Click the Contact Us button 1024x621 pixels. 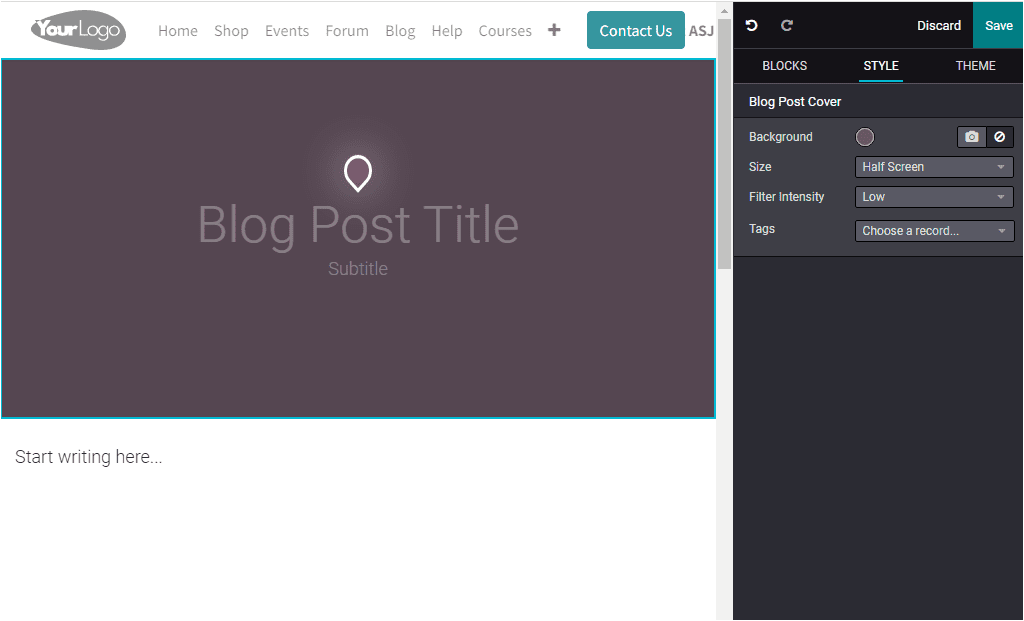click(x=635, y=30)
